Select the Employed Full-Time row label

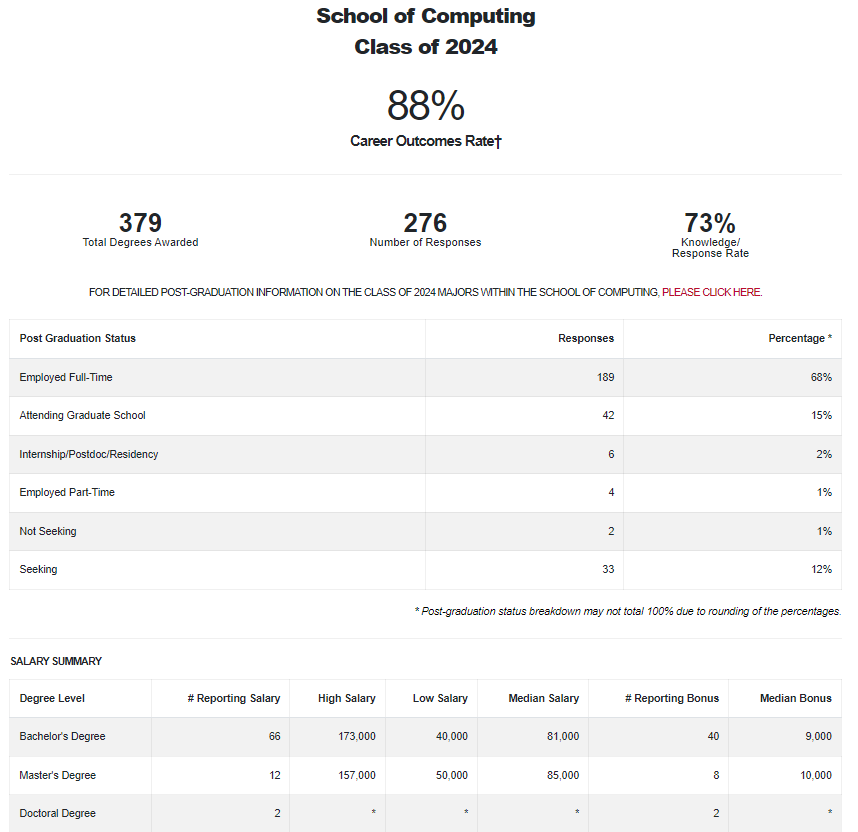pos(66,377)
